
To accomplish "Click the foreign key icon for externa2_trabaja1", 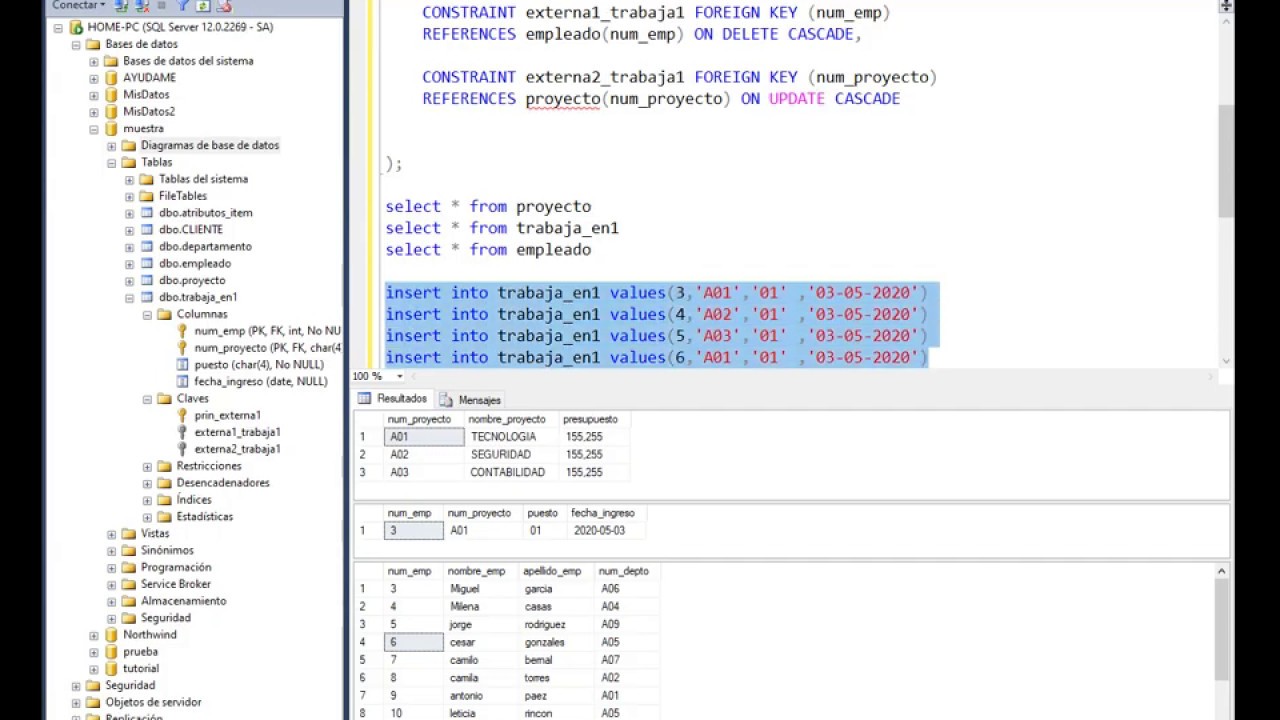I will point(183,449).
